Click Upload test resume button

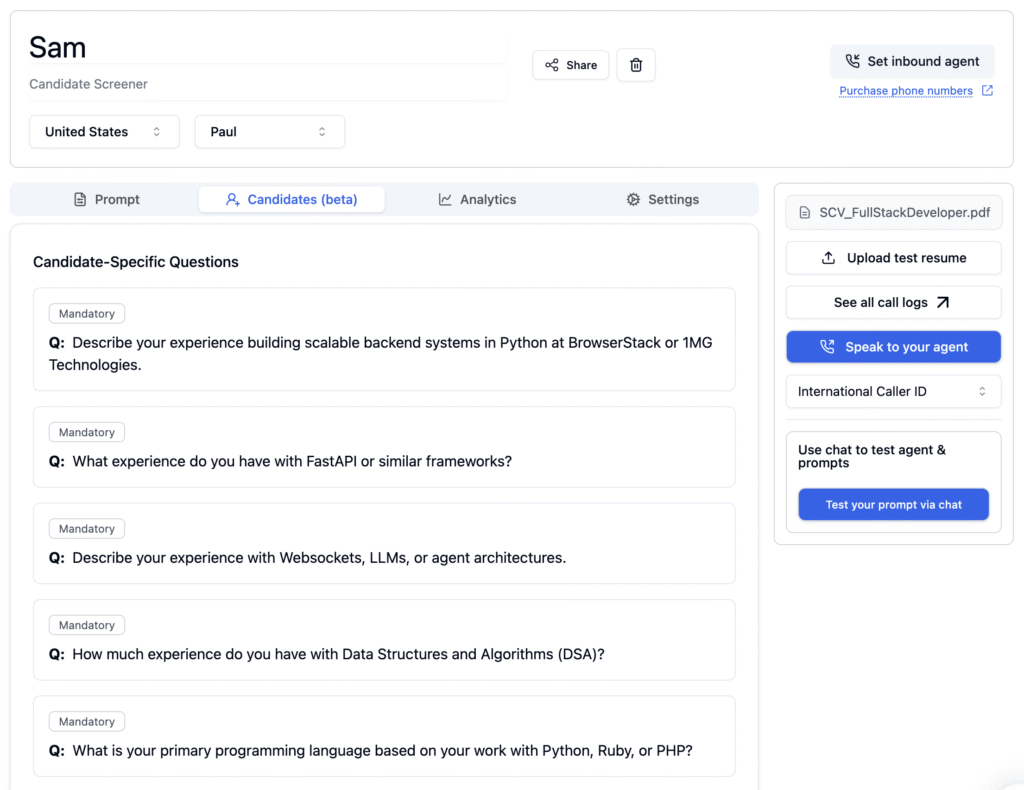893,258
